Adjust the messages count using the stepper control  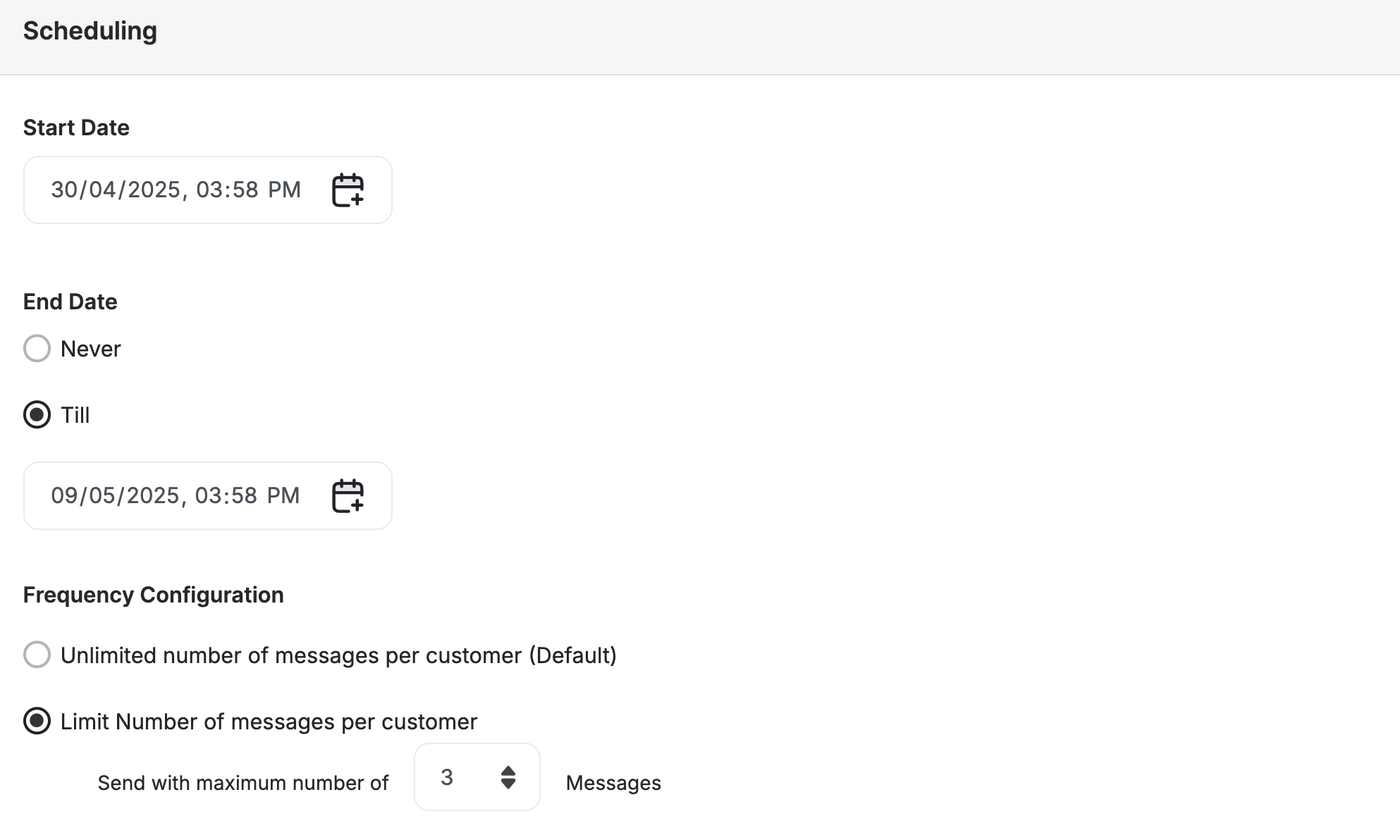[x=508, y=777]
